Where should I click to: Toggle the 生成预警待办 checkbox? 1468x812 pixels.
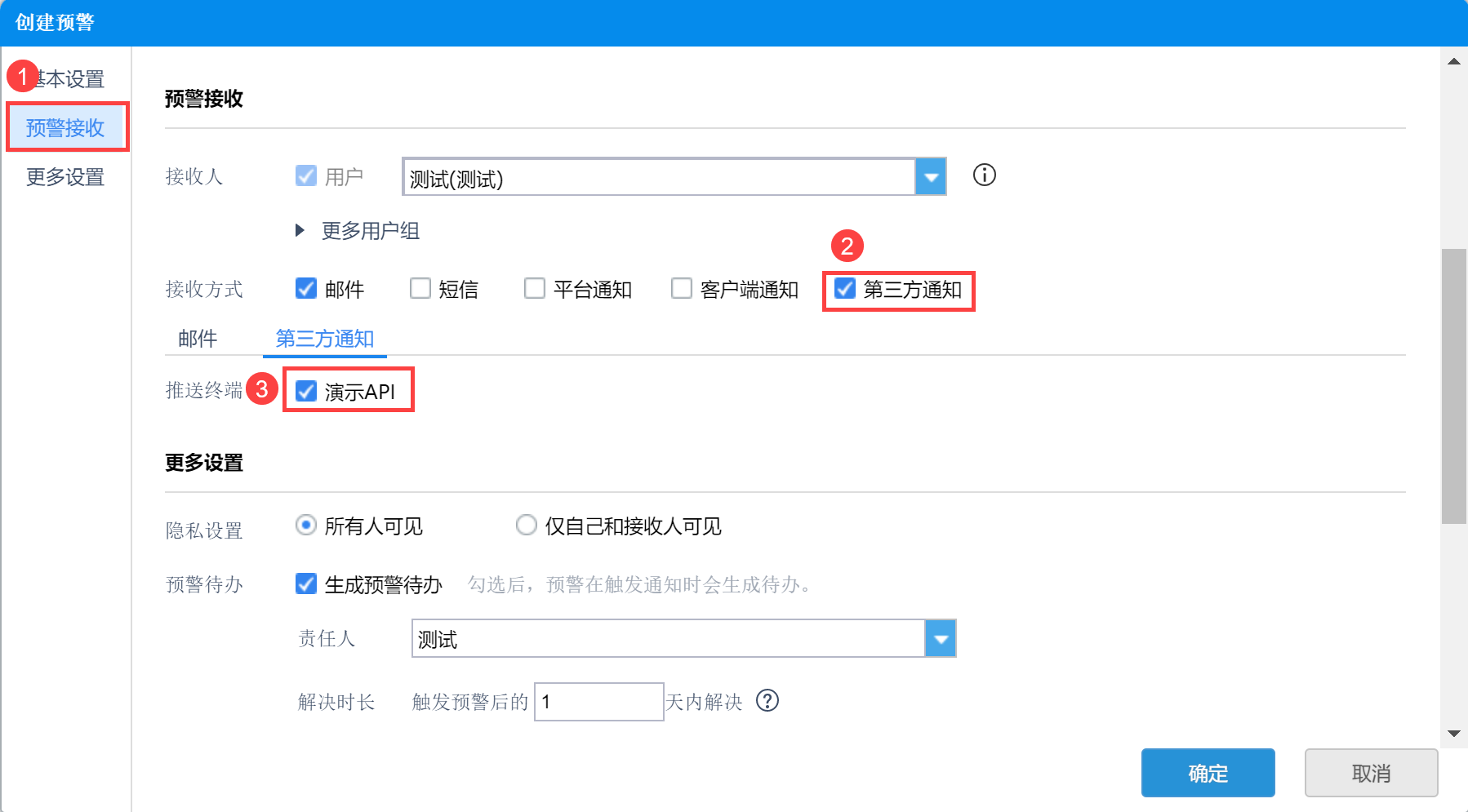[306, 583]
